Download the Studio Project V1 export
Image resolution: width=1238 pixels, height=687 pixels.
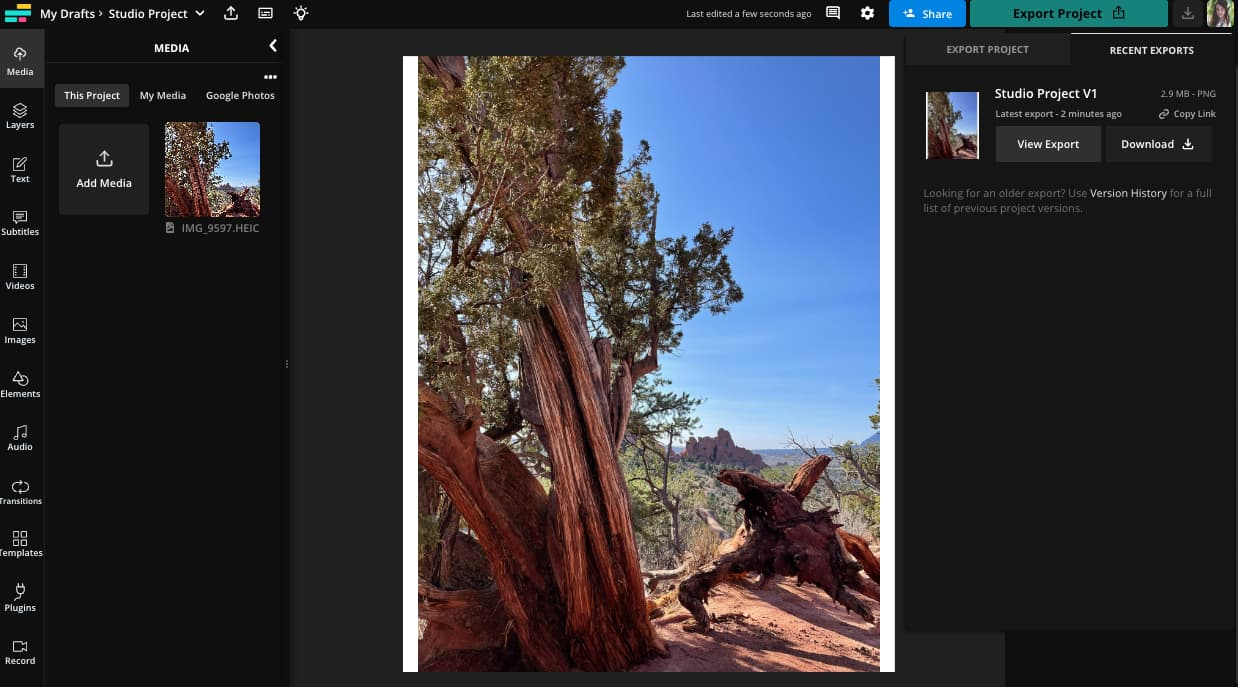[x=1158, y=144]
